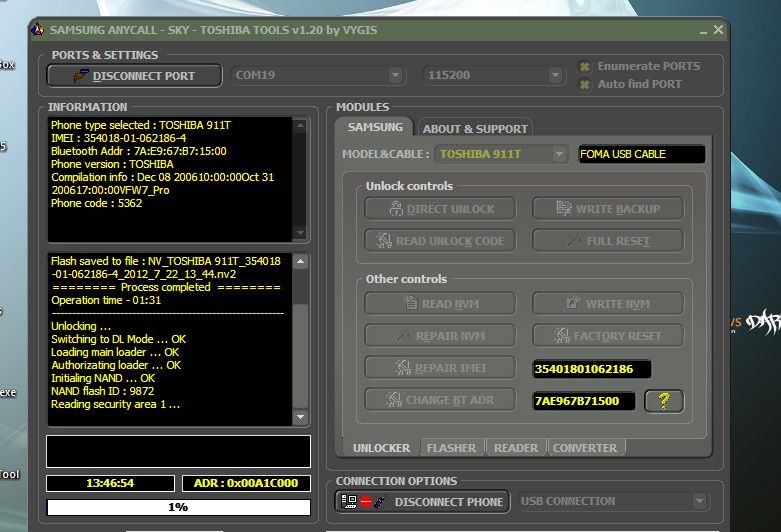
Task: Click the plug icon on DISCONNECT PORT
Action: pos(80,76)
